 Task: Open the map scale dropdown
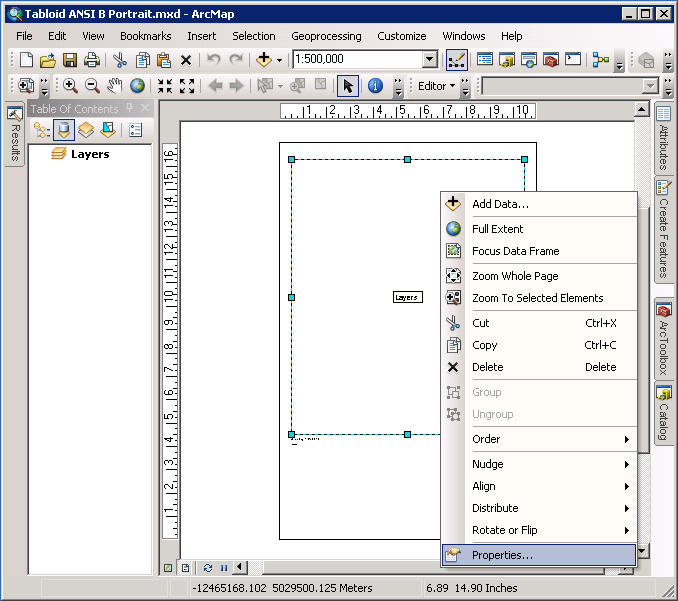429,59
